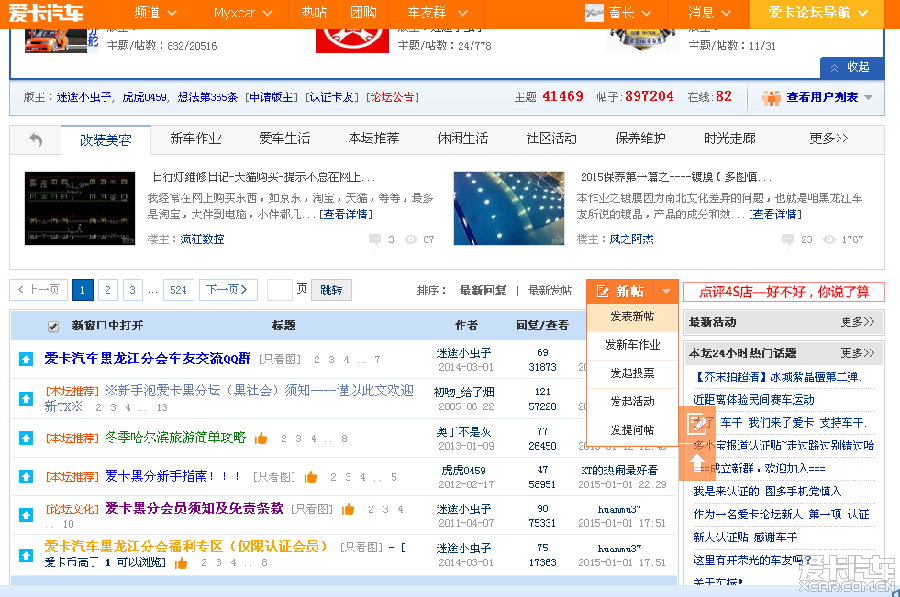The image size is (900, 597).
Task: Click the 爱卡汽车 site logo
Action: point(46,13)
